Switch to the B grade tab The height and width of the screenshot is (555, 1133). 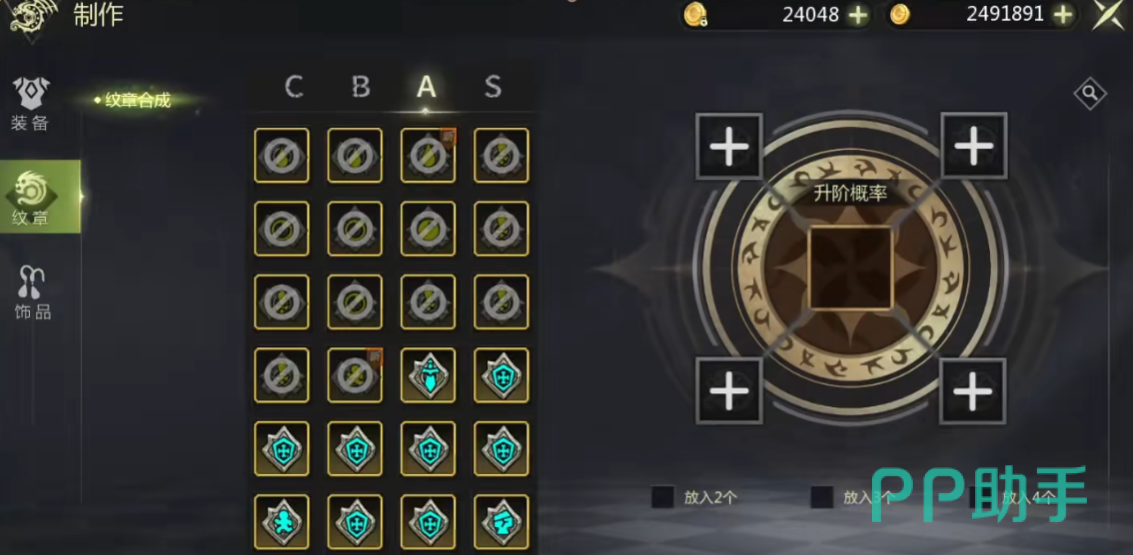tap(361, 87)
